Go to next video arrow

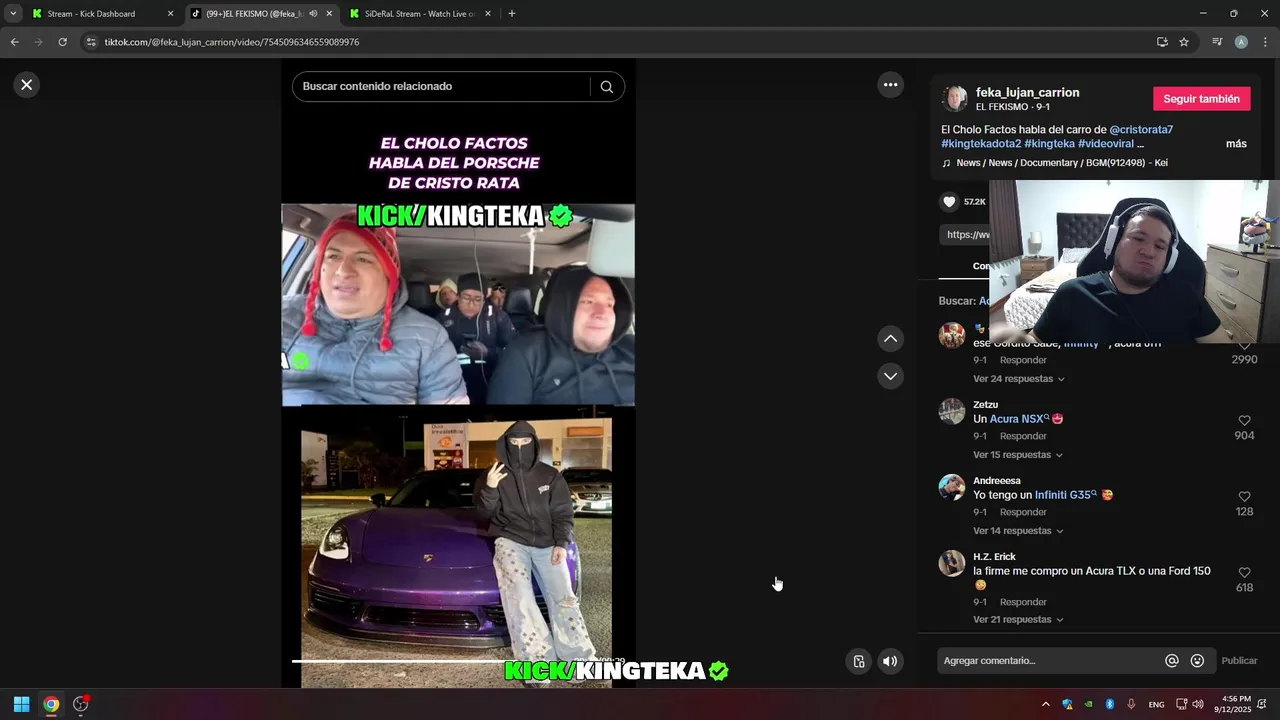(890, 376)
